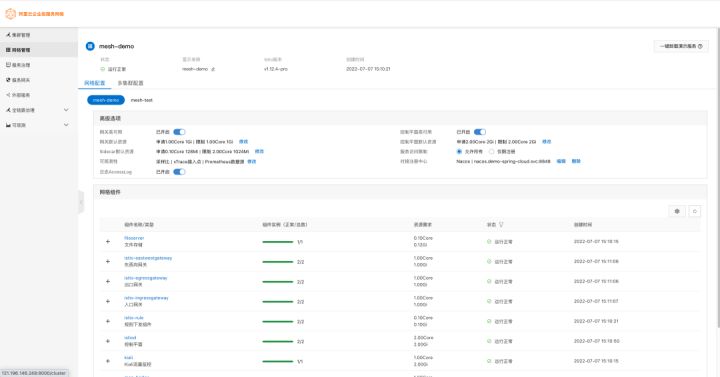The width and height of the screenshot is (720, 377).
Task: Click the one-click deploy demo service button
Action: (x=681, y=46)
